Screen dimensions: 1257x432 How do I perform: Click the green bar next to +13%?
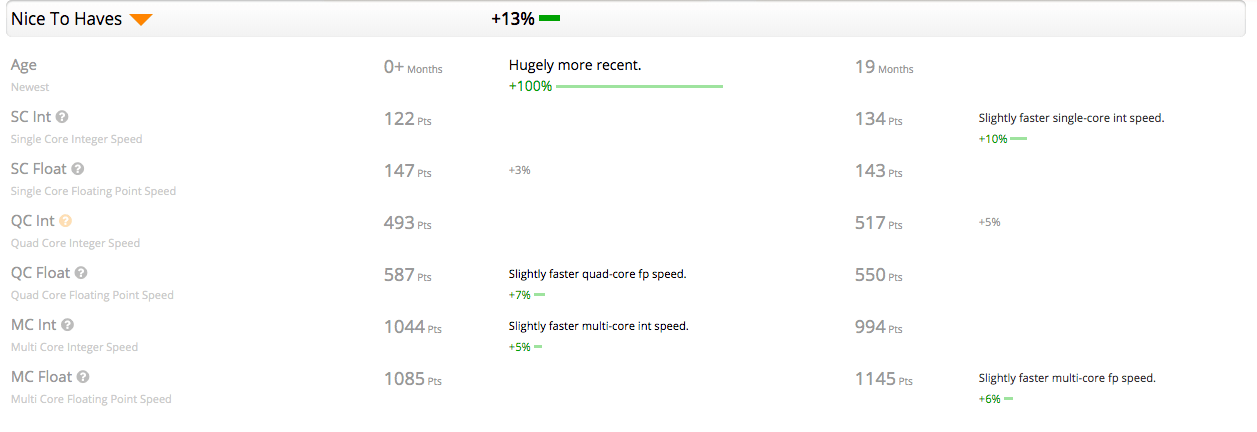point(549,19)
